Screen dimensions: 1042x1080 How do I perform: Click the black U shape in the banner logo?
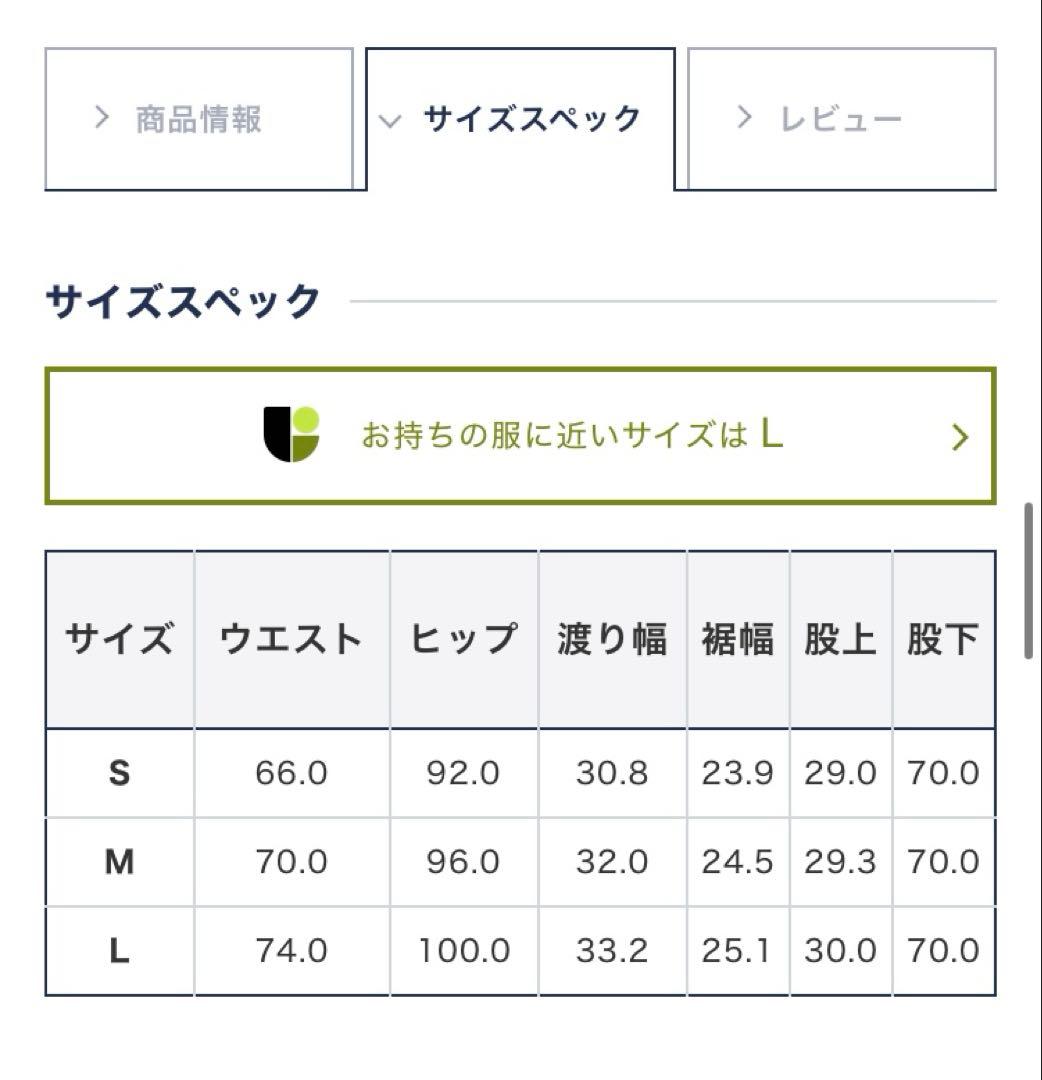(x=277, y=435)
